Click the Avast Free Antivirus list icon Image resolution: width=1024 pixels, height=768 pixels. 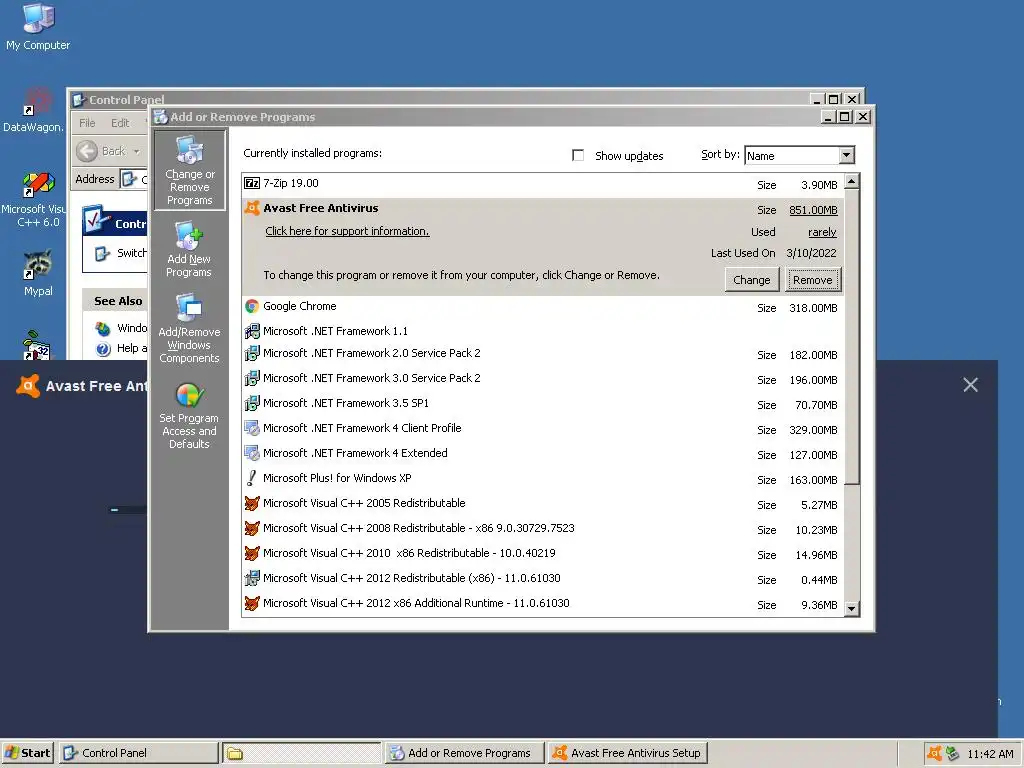pos(252,208)
